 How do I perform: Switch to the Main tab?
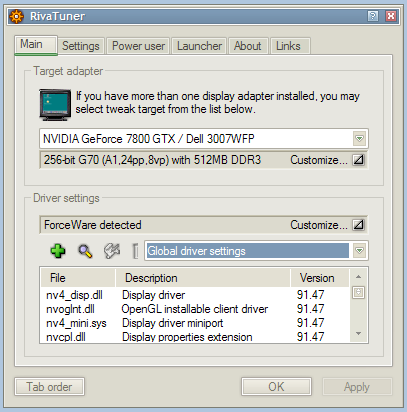(x=36, y=45)
